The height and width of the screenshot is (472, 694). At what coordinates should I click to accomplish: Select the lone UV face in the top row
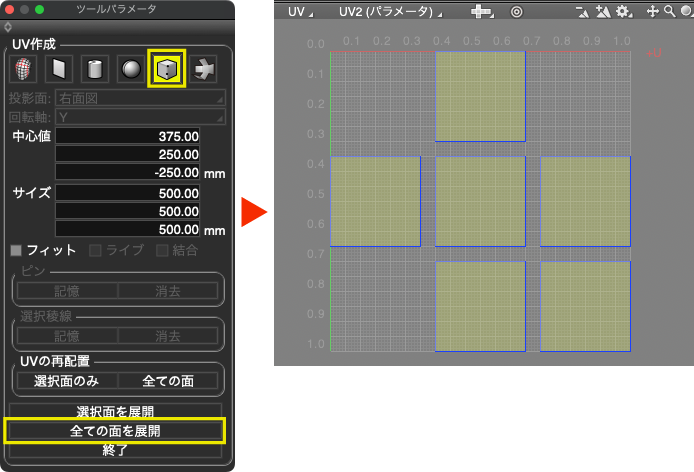[x=480, y=97]
